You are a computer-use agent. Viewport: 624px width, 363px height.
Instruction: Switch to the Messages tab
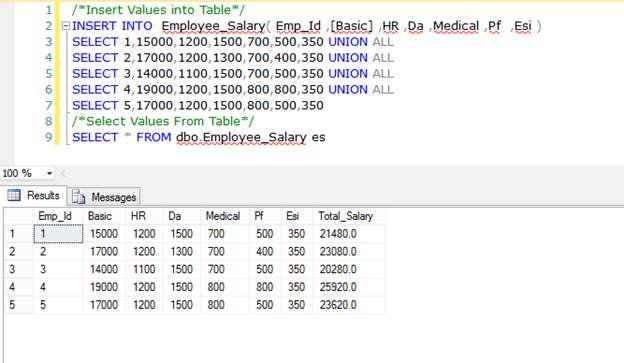tap(103, 197)
